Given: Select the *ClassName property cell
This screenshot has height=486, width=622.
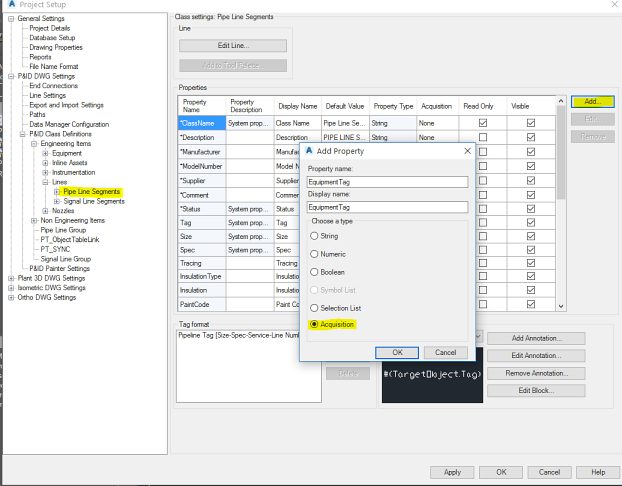Looking at the screenshot, I should point(202,123).
